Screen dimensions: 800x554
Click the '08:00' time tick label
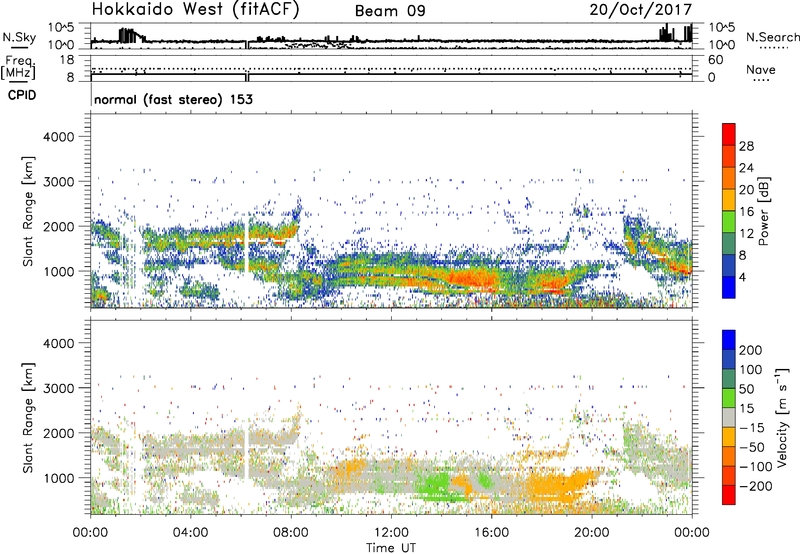[291, 533]
